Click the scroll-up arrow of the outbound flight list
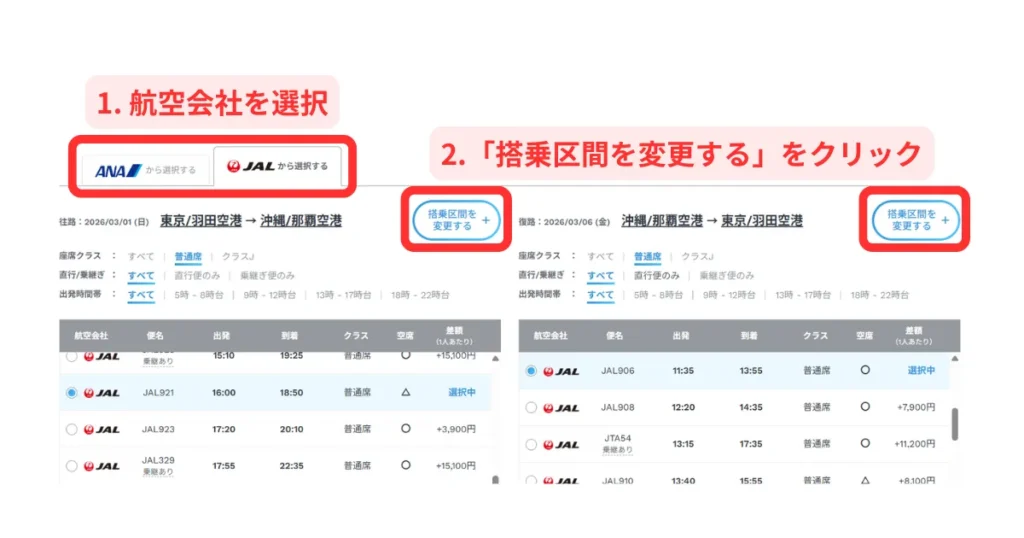The height and width of the screenshot is (538, 1024). click(x=495, y=357)
